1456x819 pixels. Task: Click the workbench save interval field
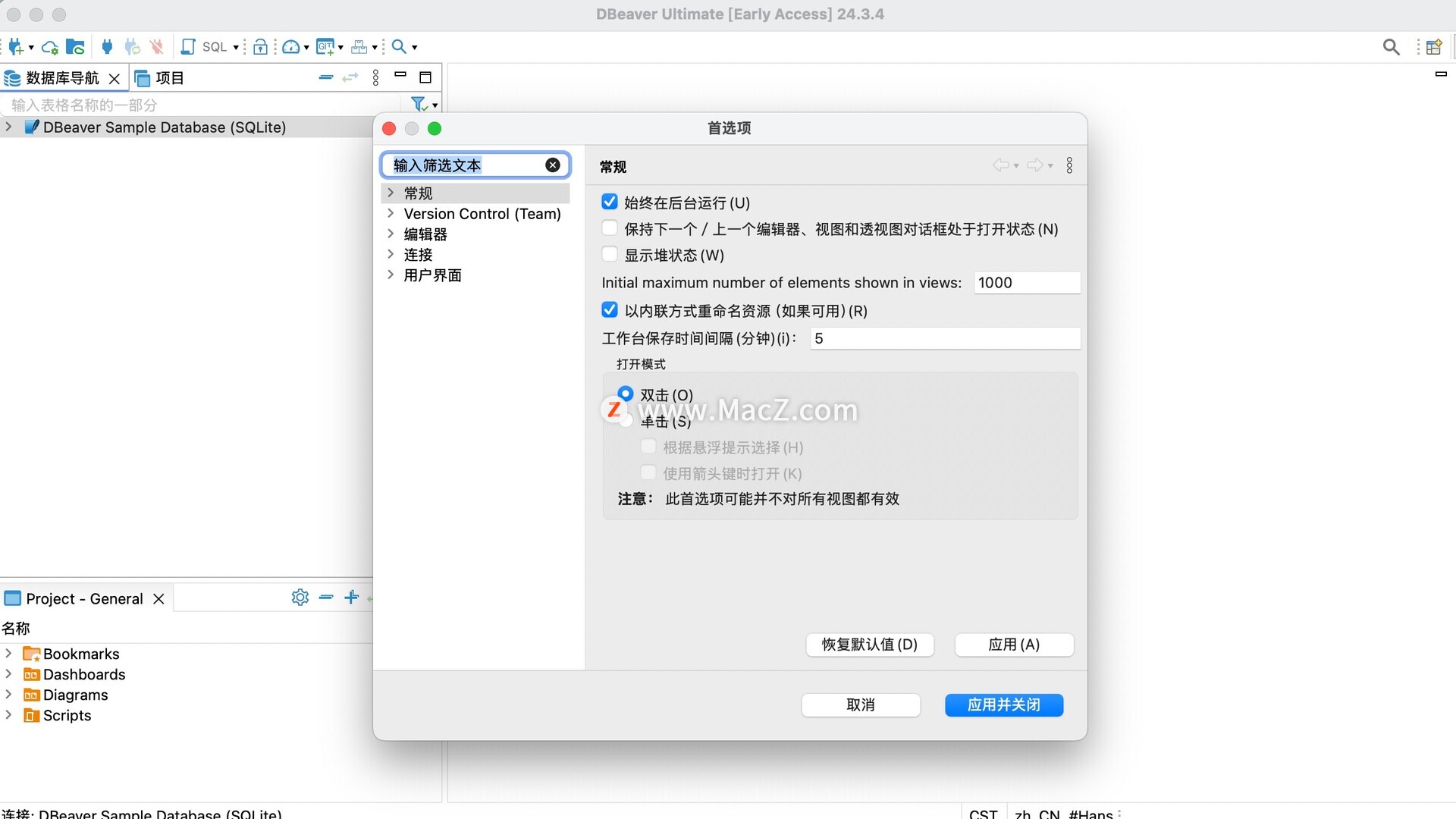(945, 338)
